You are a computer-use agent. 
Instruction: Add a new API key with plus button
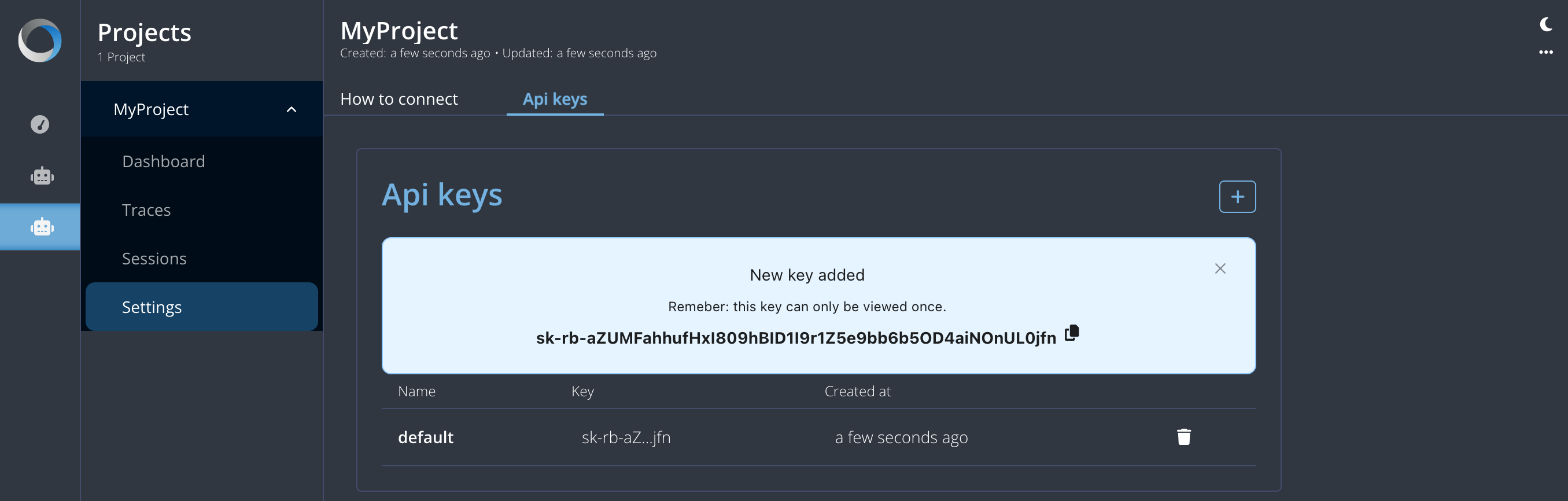1237,197
